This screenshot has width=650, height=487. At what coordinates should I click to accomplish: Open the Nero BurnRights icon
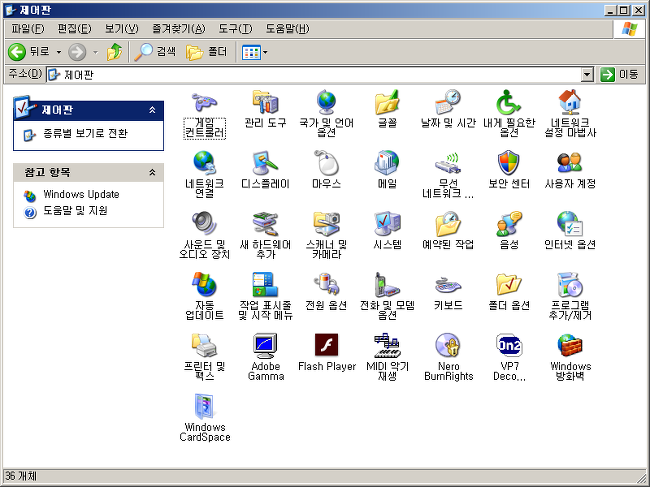tap(448, 346)
